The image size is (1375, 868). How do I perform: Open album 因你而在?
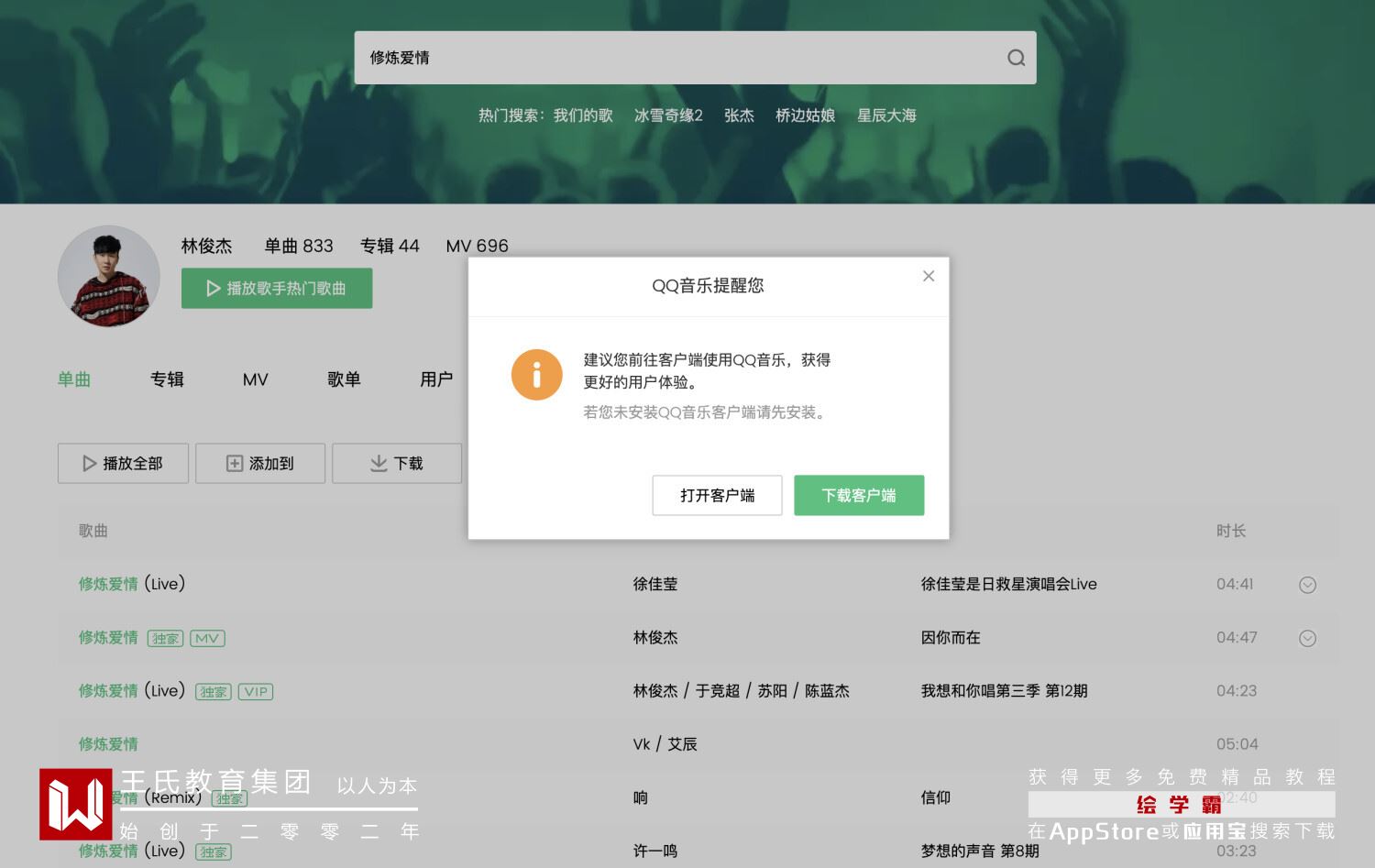tap(951, 638)
